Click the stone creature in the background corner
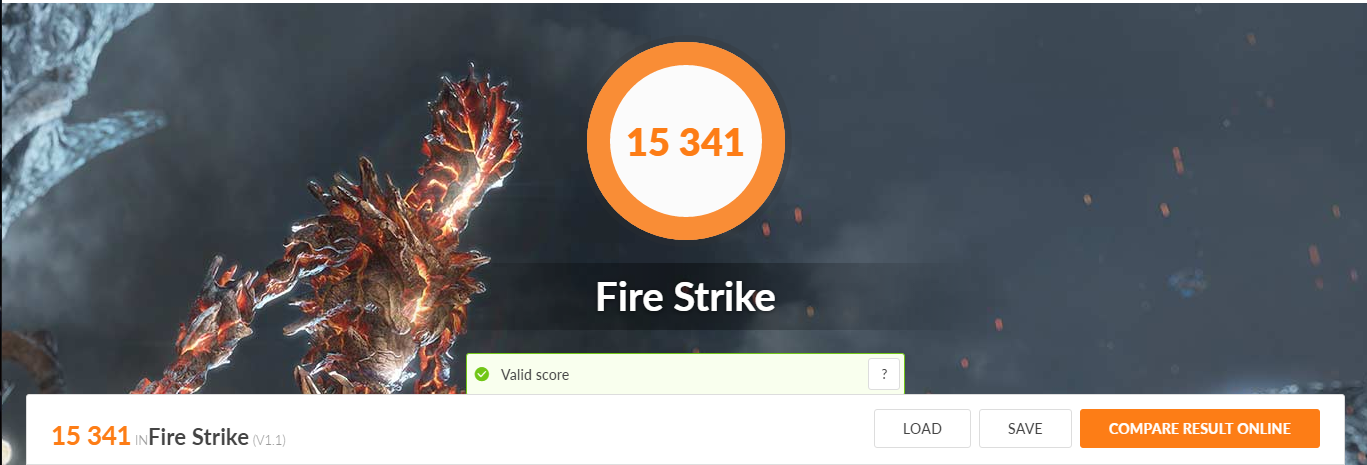1367x465 pixels. tap(70, 110)
